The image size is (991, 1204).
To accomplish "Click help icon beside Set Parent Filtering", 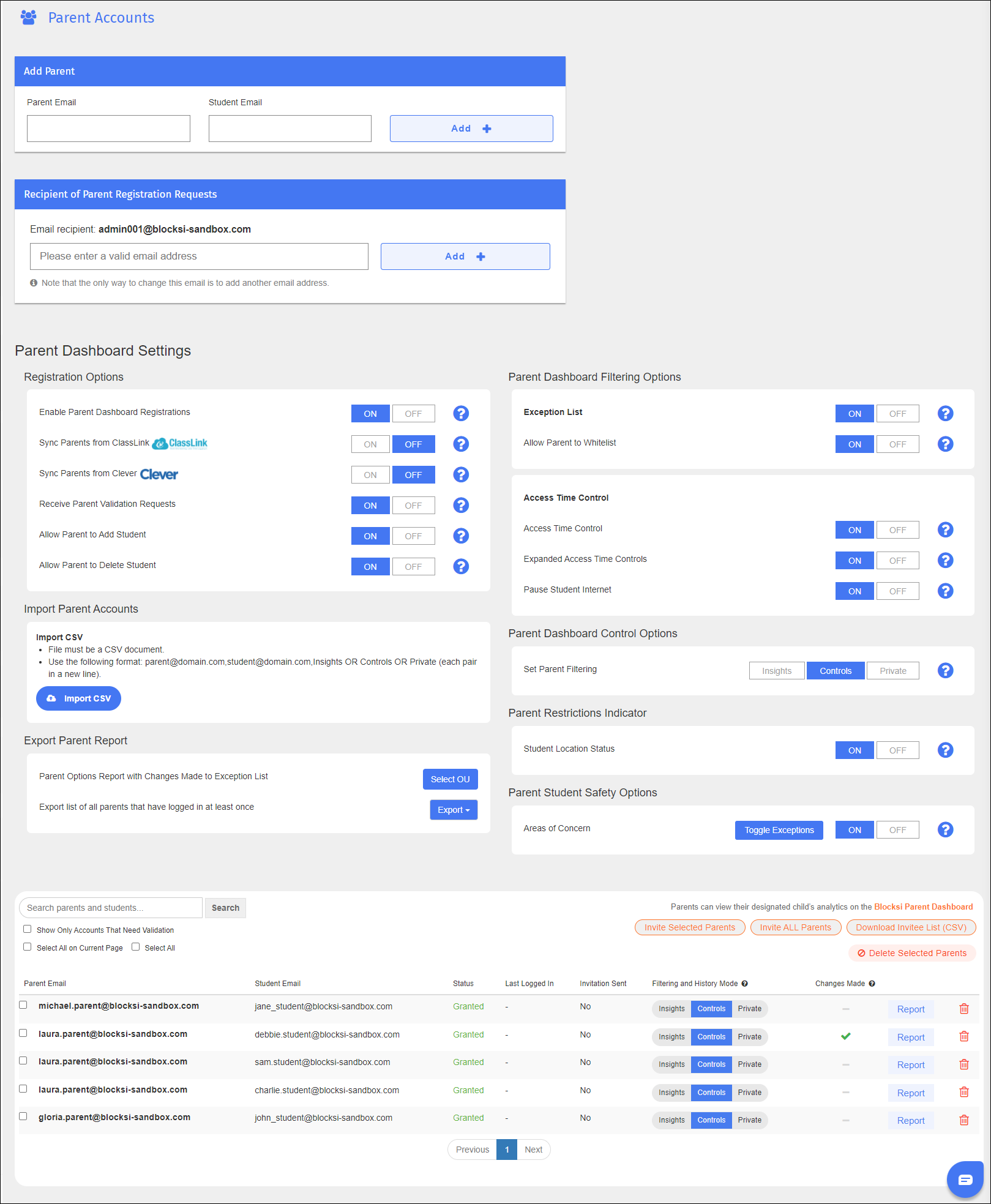I will click(x=945, y=670).
